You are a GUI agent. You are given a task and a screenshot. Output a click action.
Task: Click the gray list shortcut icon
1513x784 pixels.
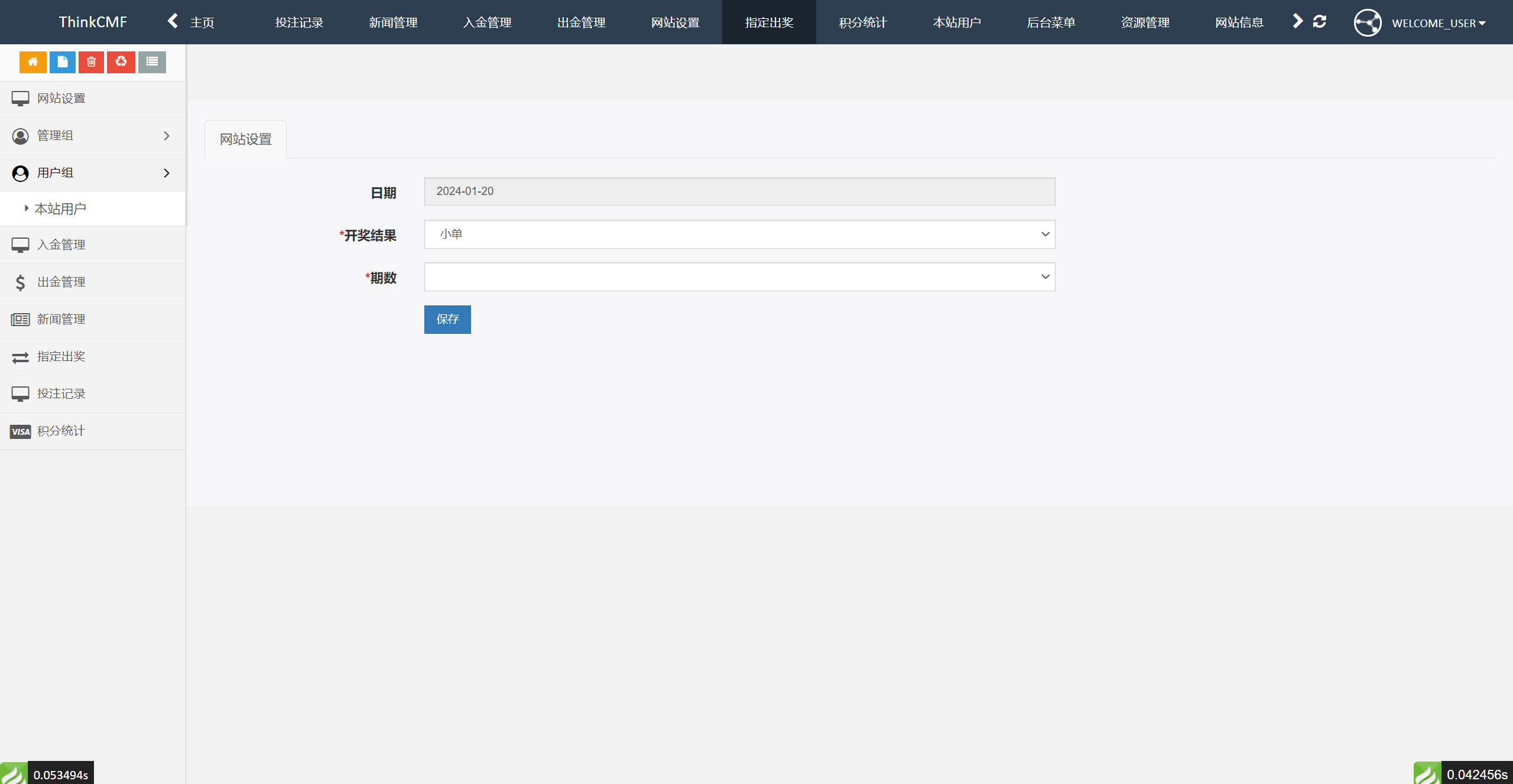tap(152, 62)
